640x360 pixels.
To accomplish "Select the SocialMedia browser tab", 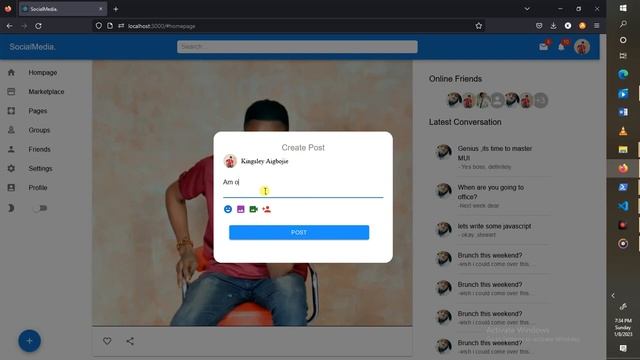I will [x=63, y=9].
